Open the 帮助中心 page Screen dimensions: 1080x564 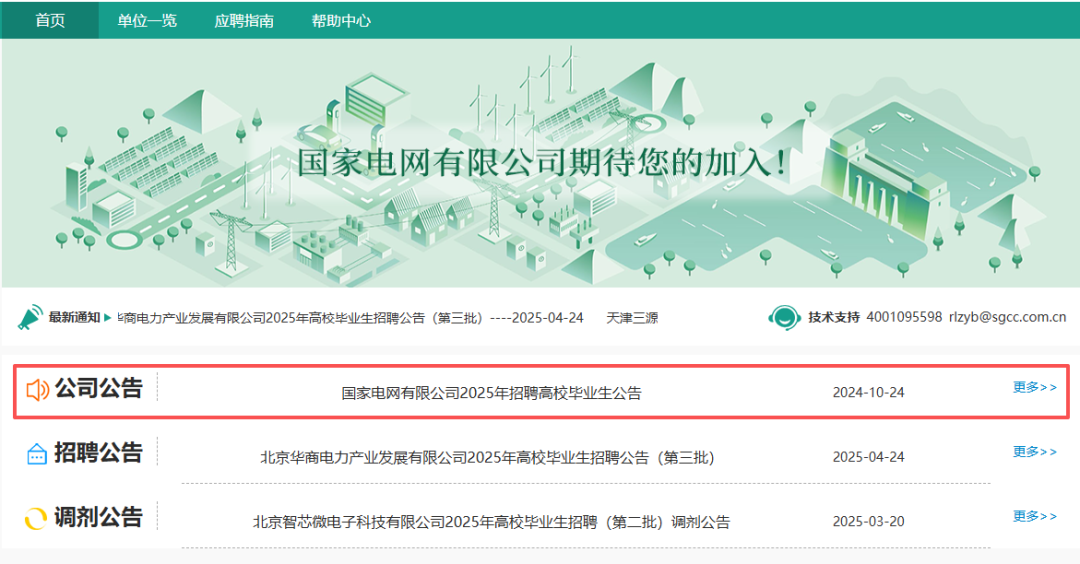click(x=341, y=20)
